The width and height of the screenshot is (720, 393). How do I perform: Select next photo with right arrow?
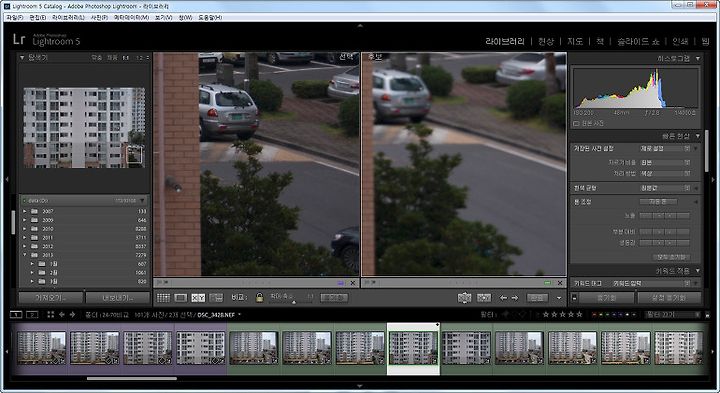coord(515,298)
